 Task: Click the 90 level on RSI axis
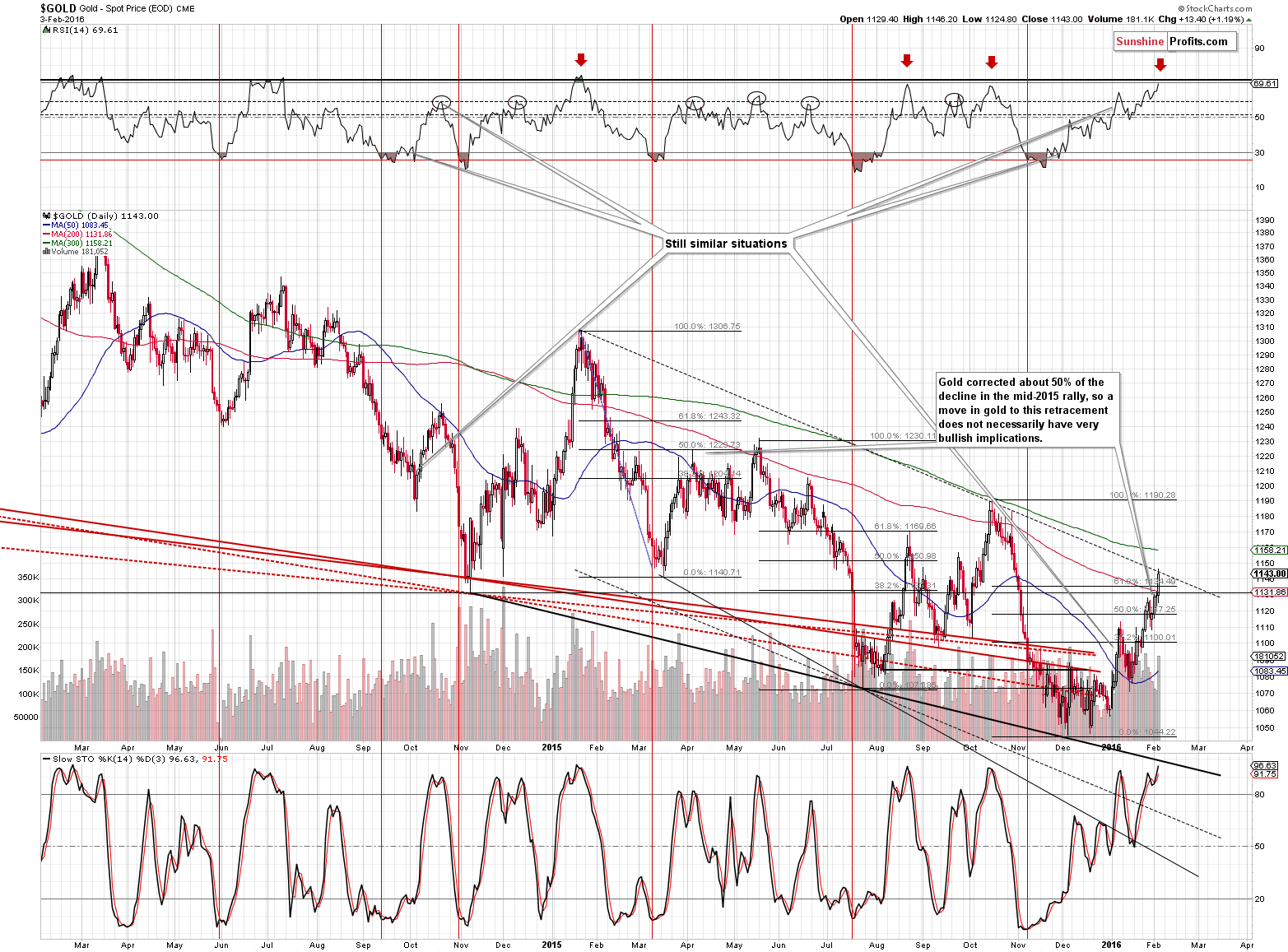[1259, 49]
